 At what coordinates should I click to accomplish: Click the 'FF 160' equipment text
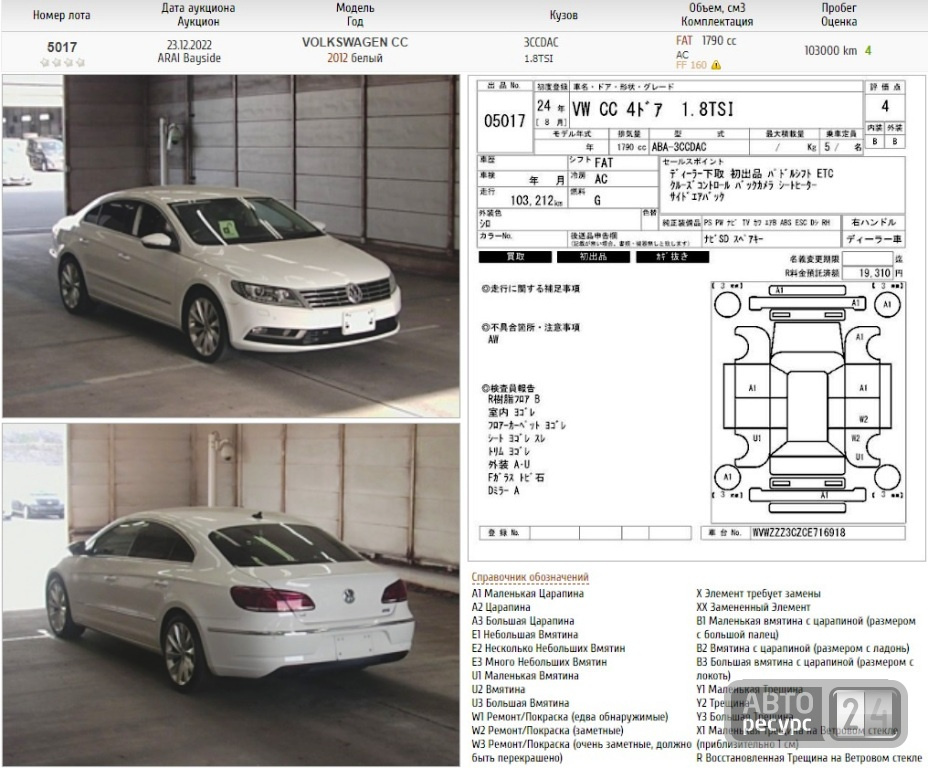tap(691, 65)
